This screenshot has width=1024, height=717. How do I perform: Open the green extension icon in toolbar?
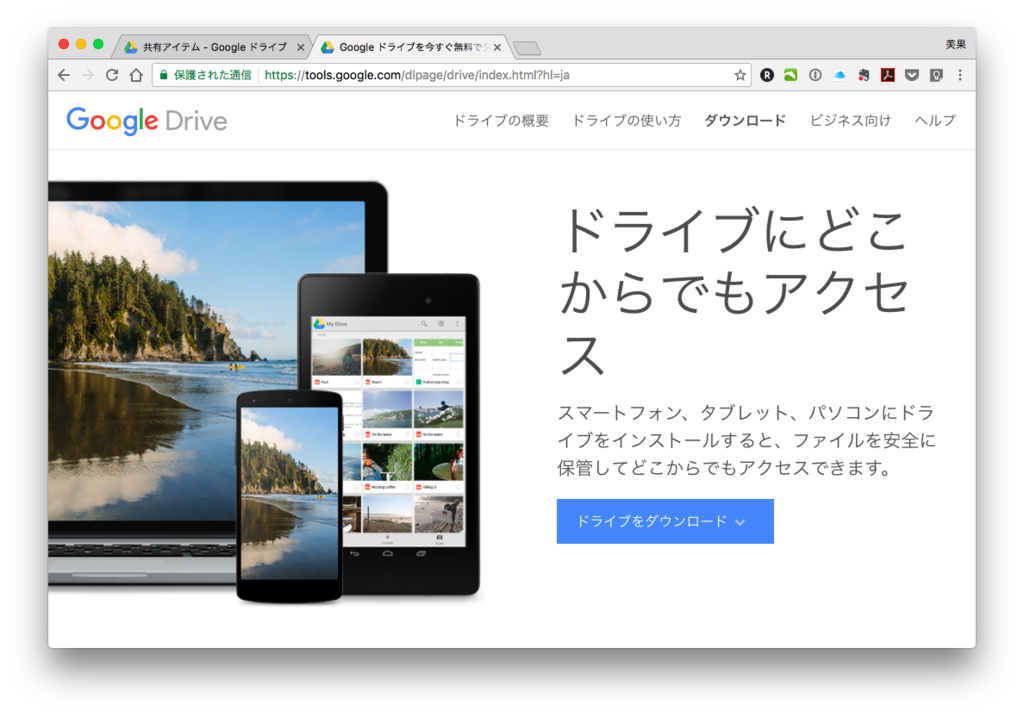pyautogui.click(x=791, y=75)
